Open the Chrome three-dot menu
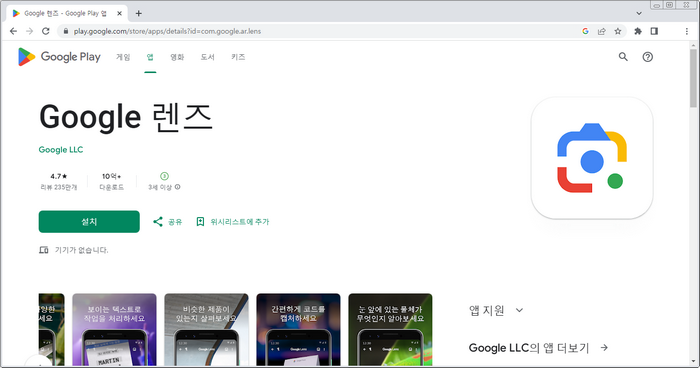This screenshot has height=368, width=700. pyautogui.click(x=687, y=31)
